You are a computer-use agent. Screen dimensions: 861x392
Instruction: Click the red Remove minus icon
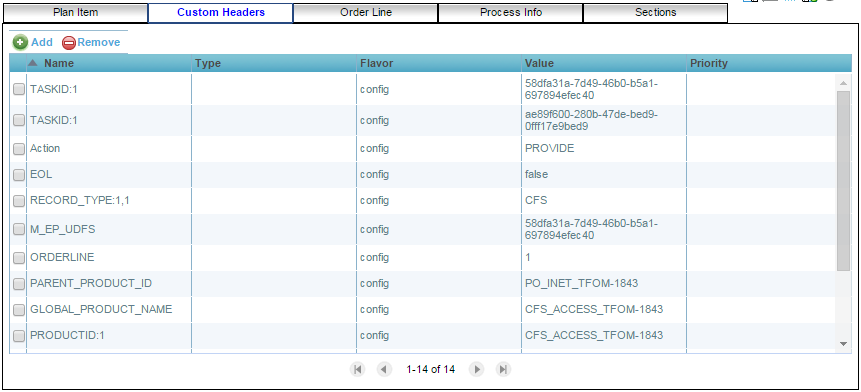69,43
